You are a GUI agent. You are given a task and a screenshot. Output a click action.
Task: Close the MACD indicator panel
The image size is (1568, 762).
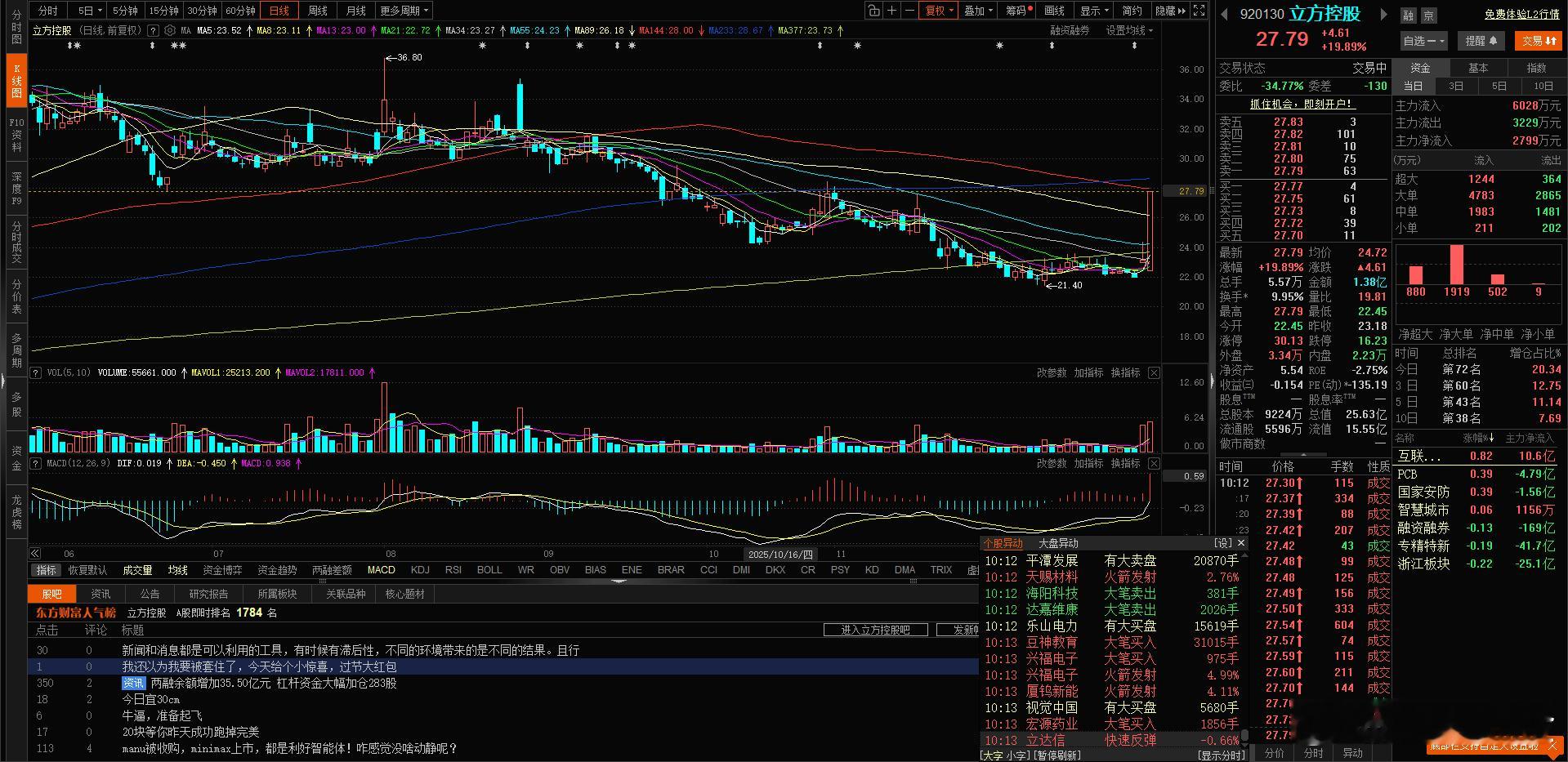point(1154,463)
